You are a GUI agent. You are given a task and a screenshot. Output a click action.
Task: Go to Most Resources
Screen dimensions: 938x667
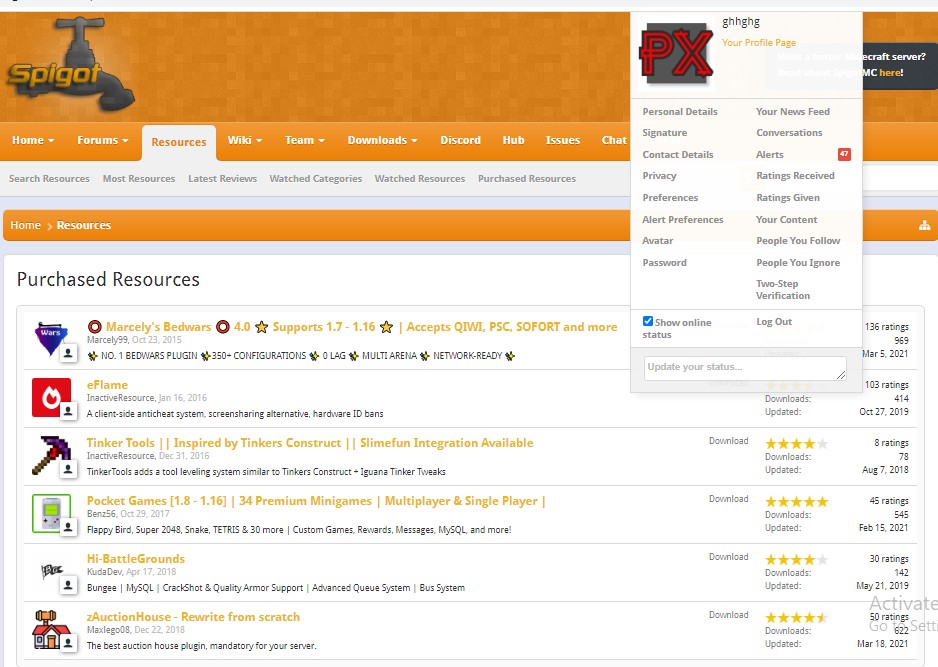click(139, 178)
